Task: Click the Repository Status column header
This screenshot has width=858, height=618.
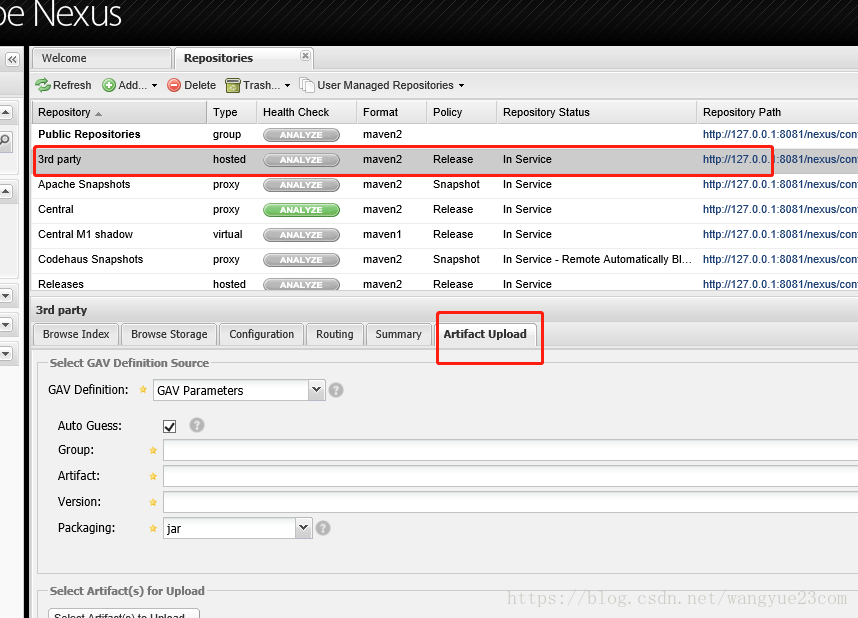Action: coord(596,112)
